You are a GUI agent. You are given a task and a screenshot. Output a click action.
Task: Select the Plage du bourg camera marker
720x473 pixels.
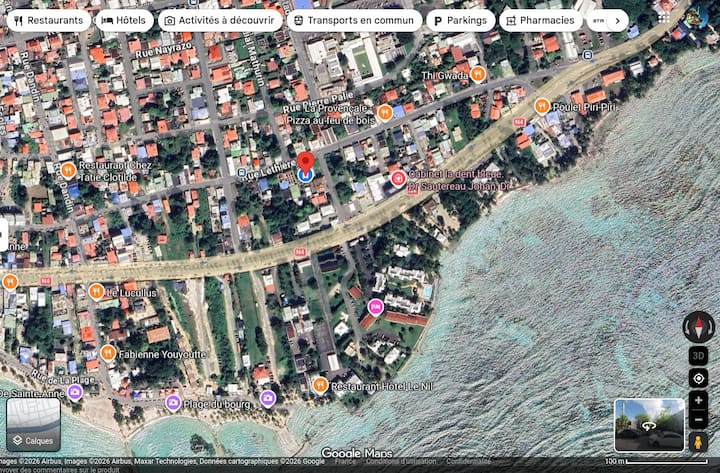point(173,403)
